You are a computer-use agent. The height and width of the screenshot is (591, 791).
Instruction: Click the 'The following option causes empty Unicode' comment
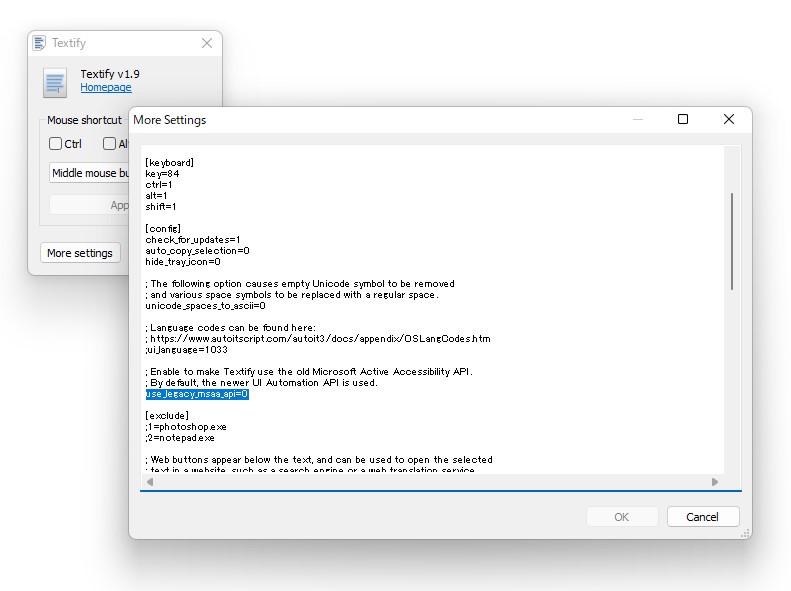(x=300, y=284)
